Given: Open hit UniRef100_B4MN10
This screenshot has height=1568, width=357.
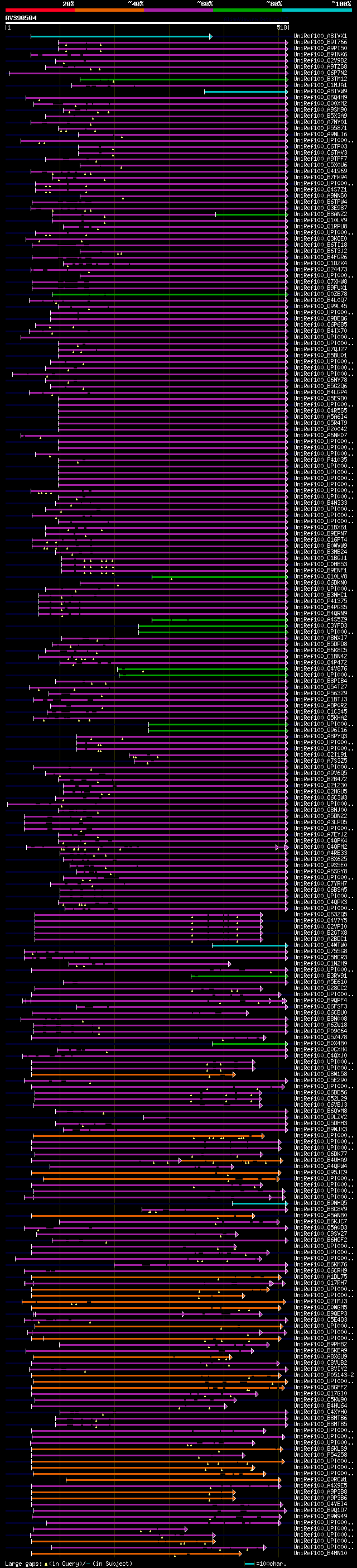Looking at the screenshot, I should 320,1553.
